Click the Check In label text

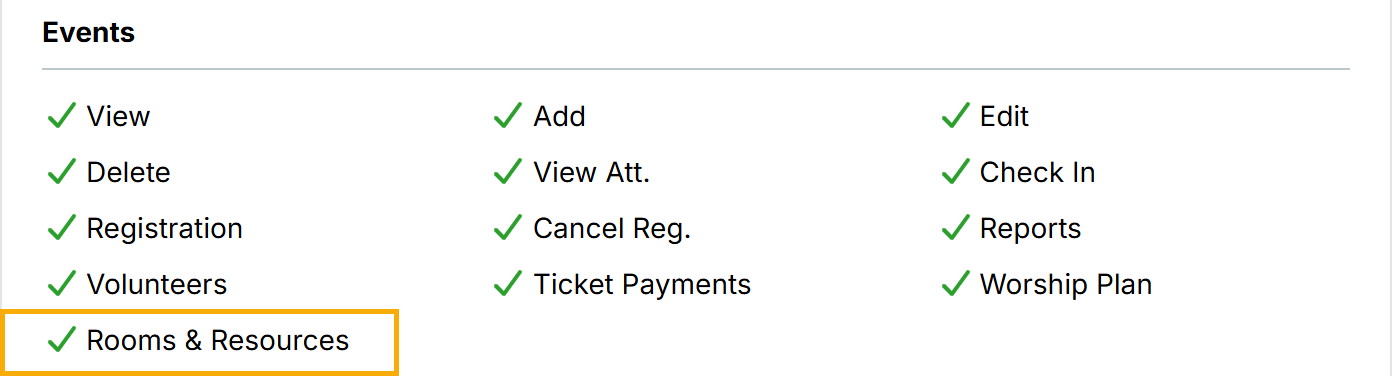click(1038, 172)
